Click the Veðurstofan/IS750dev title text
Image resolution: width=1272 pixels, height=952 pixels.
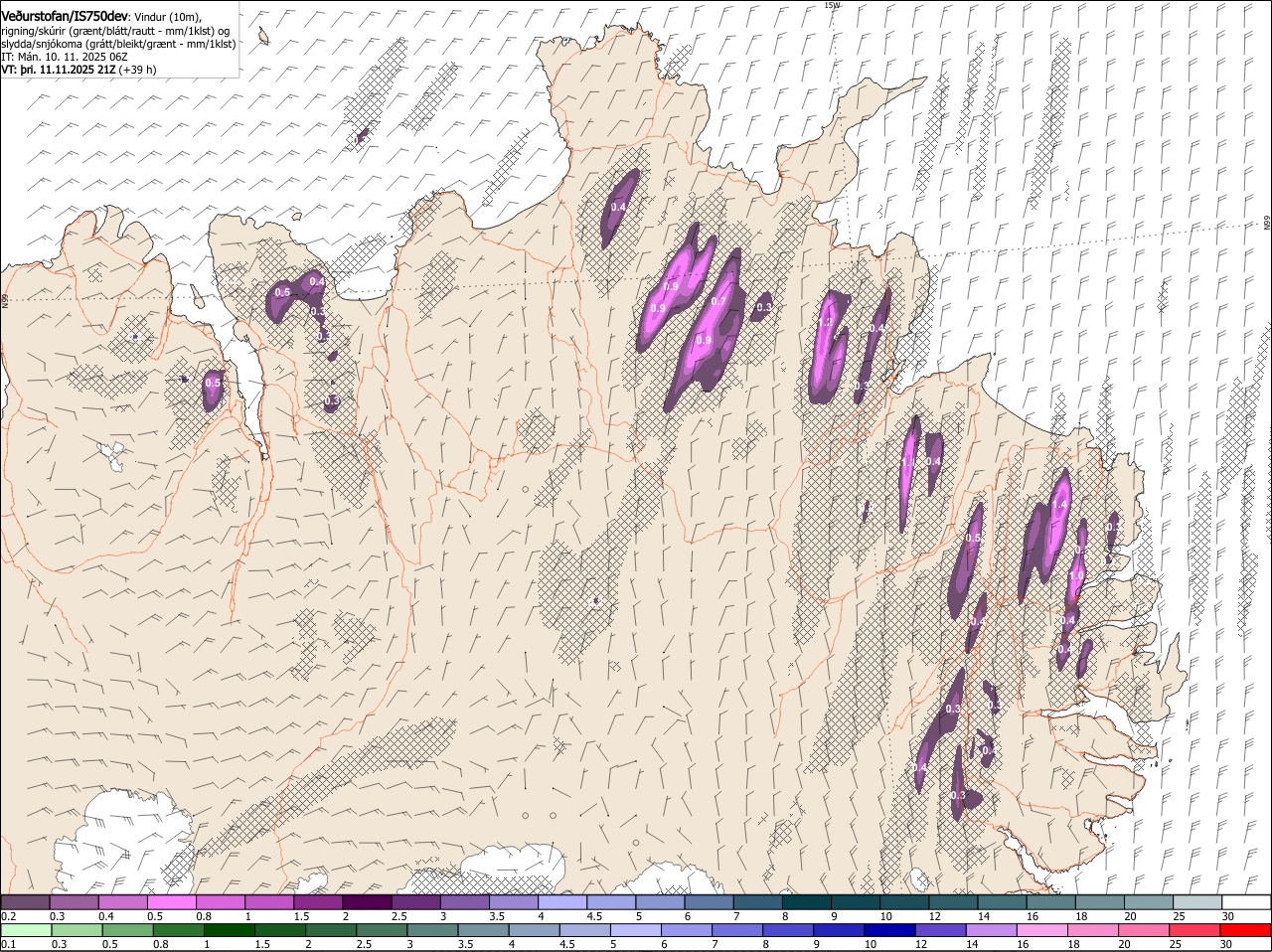point(65,16)
